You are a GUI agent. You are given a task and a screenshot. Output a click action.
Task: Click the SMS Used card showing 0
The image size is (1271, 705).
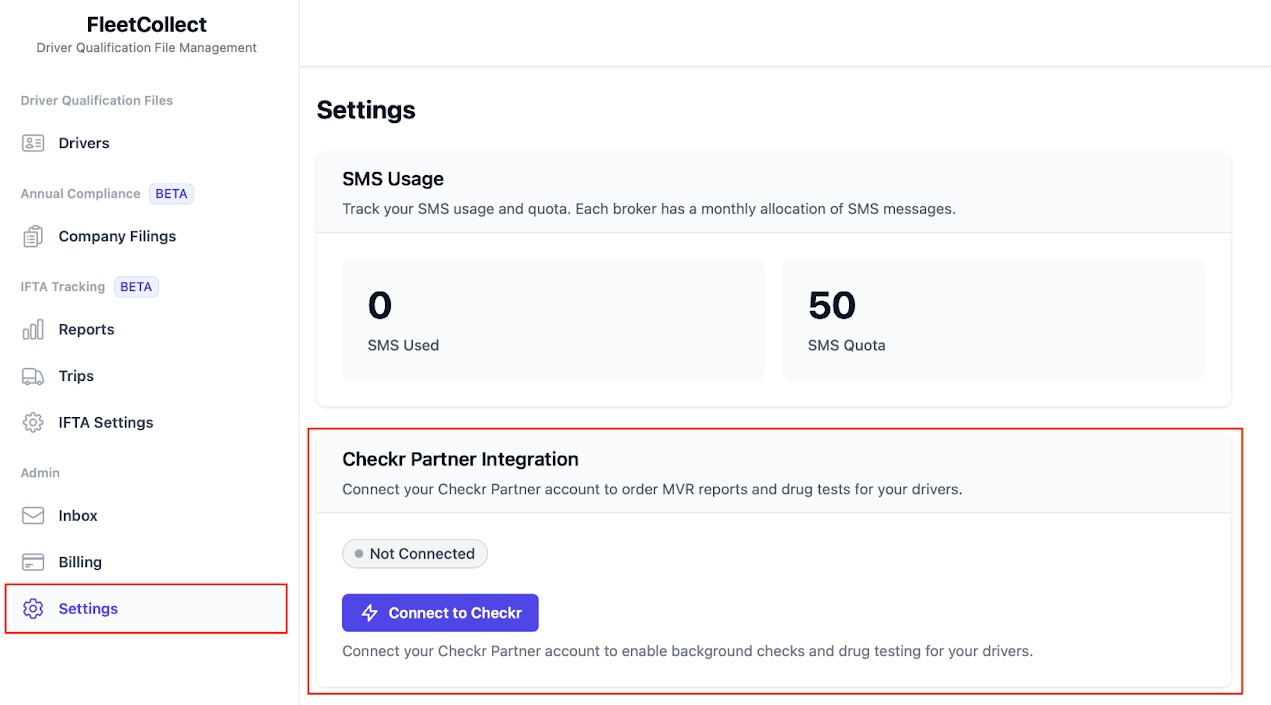[x=553, y=320]
